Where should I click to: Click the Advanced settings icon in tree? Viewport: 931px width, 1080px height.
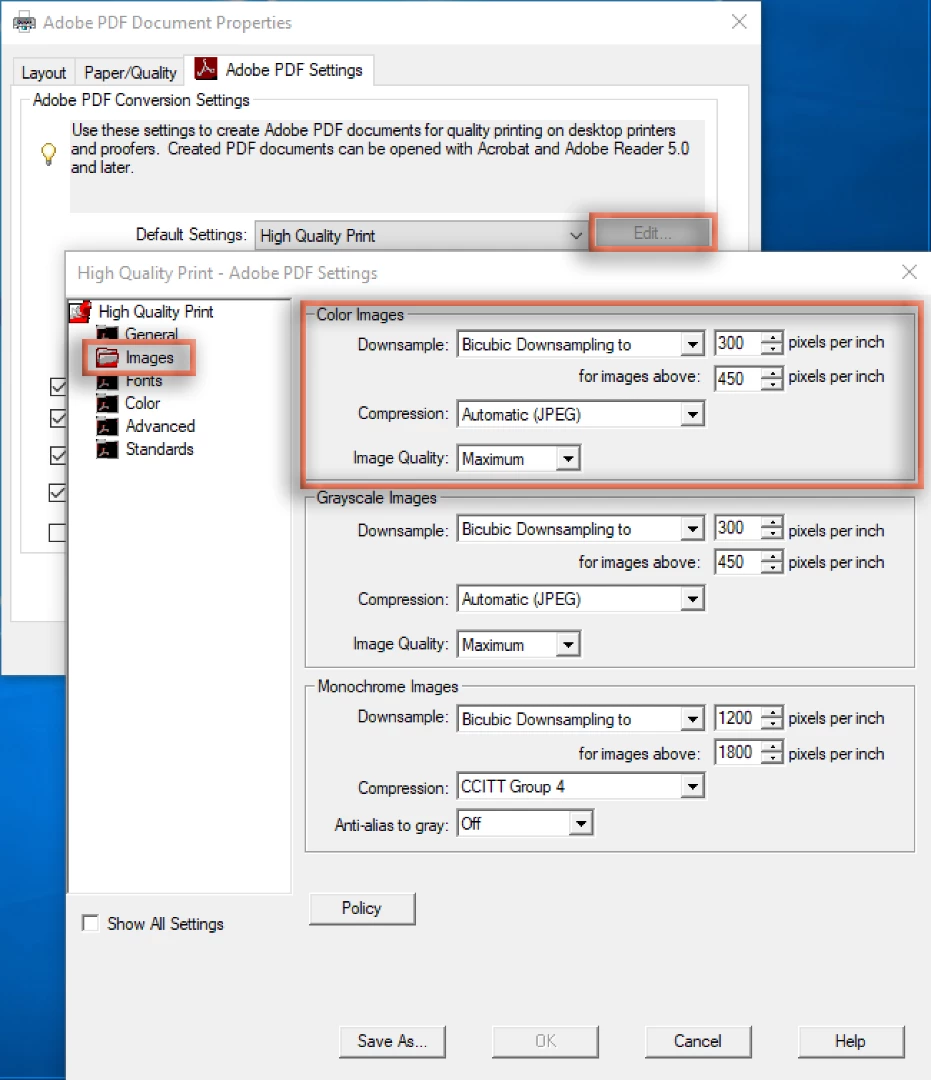[107, 426]
